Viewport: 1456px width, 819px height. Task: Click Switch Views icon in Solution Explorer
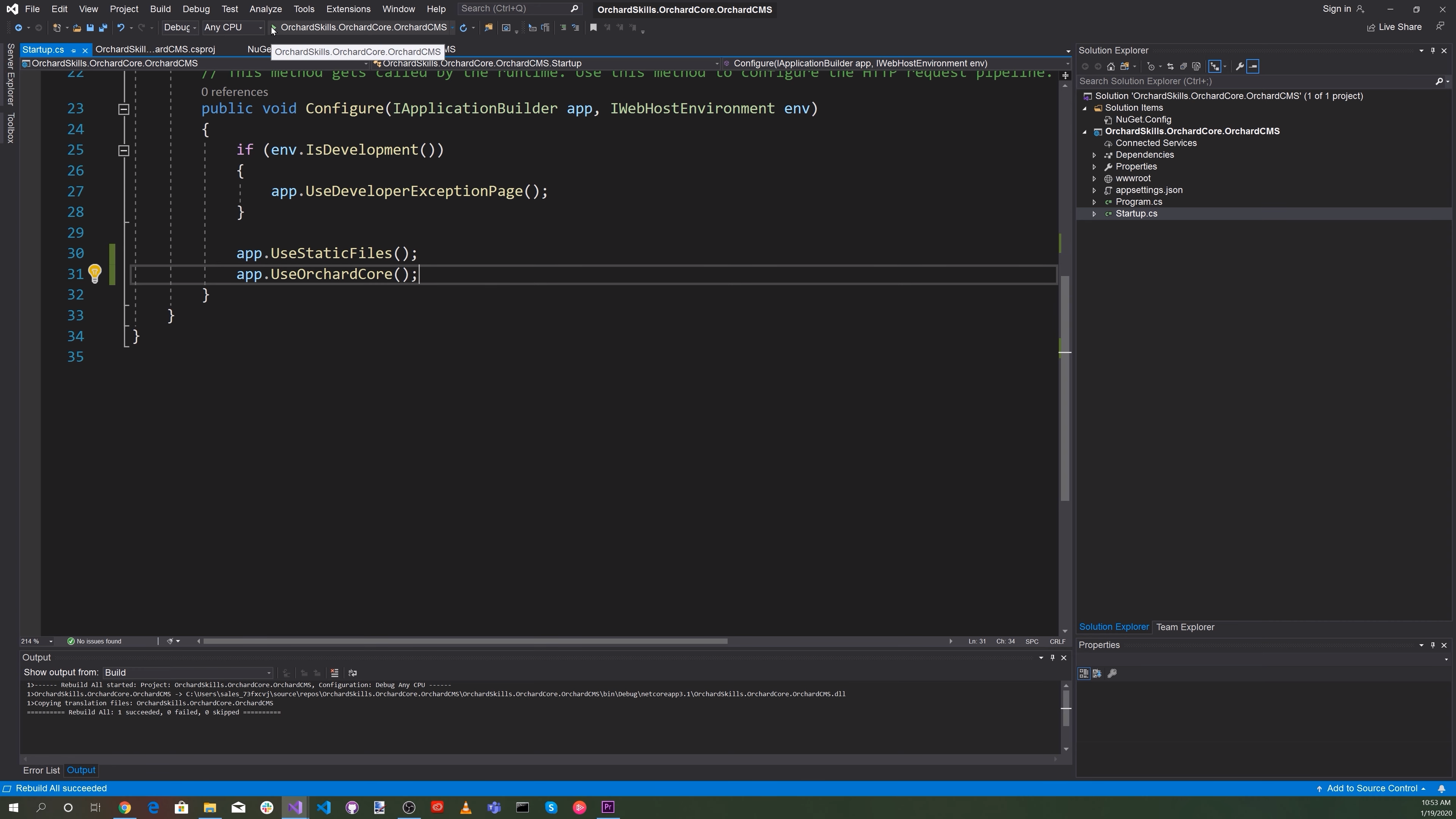click(1125, 67)
